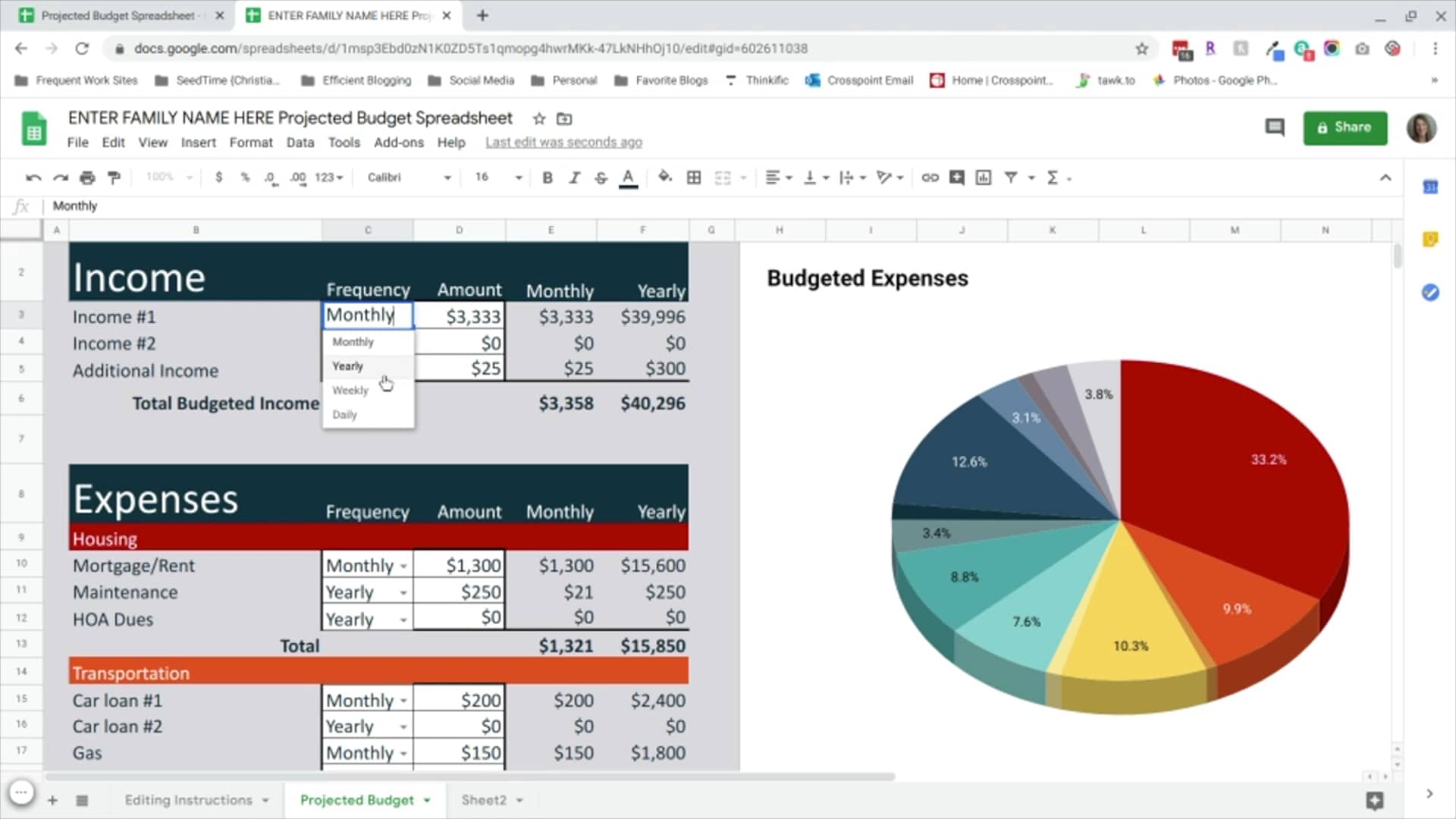The height and width of the screenshot is (819, 1456).
Task: Open the 123 number format dropdown
Action: [x=327, y=177]
